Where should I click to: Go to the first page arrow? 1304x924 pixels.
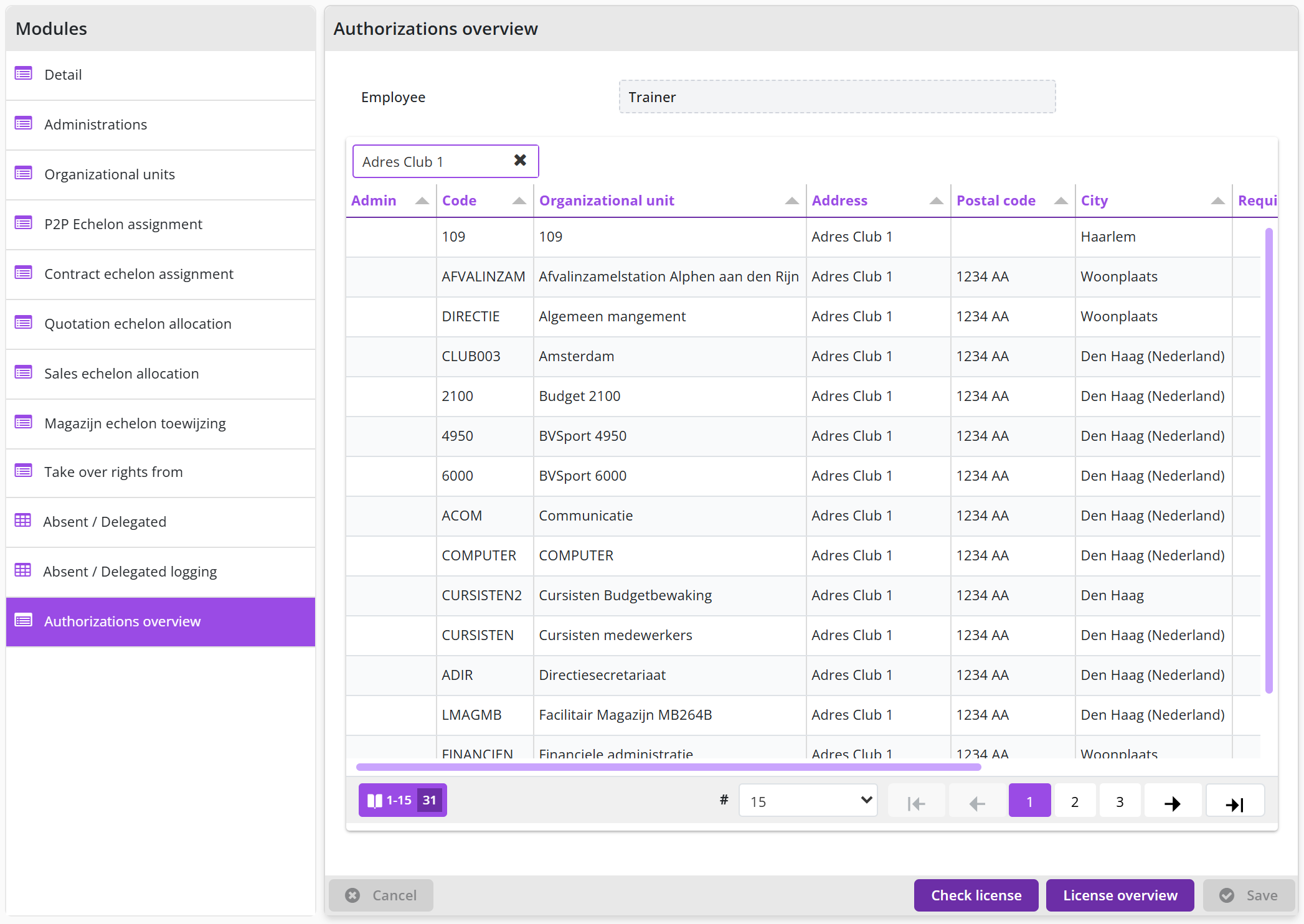(917, 801)
